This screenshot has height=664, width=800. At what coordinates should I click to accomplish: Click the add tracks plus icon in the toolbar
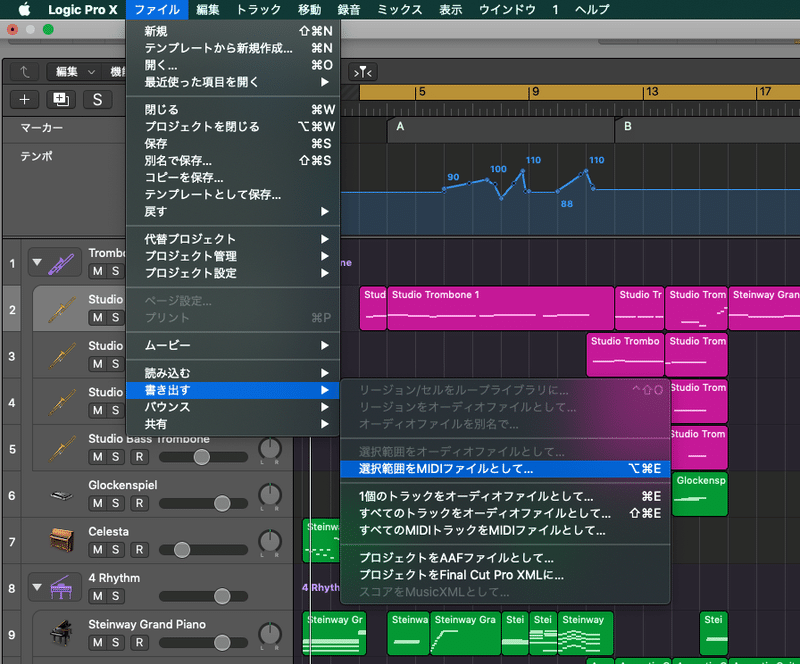tap(23, 100)
